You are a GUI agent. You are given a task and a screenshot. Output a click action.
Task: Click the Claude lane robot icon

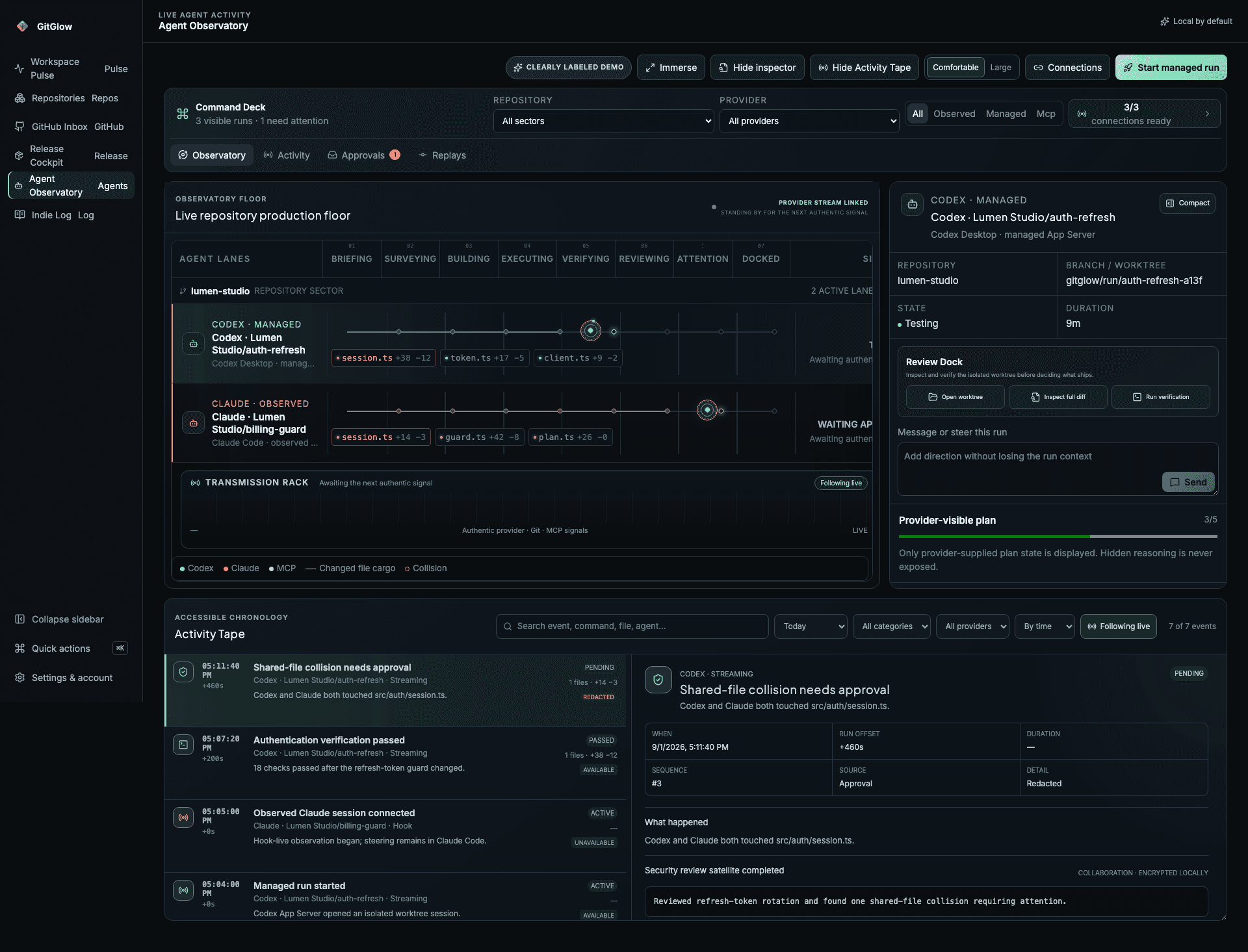click(194, 423)
